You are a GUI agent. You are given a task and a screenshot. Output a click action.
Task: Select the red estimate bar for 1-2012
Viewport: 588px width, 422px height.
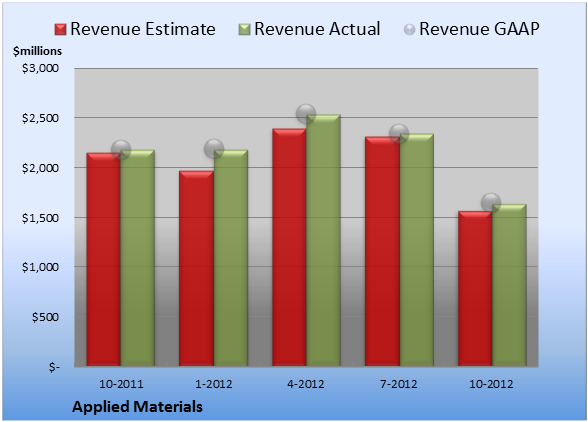(x=196, y=268)
